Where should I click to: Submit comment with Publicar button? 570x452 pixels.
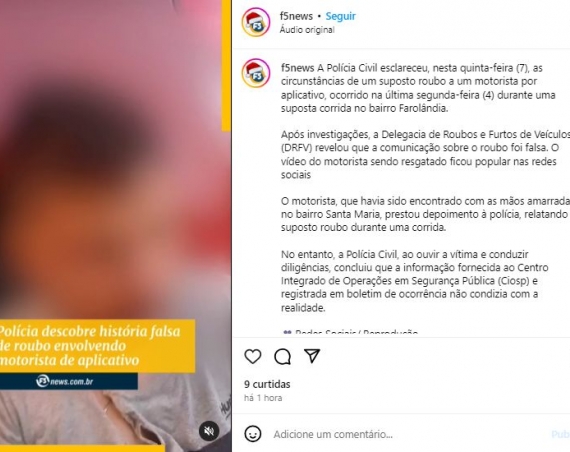[x=561, y=434]
